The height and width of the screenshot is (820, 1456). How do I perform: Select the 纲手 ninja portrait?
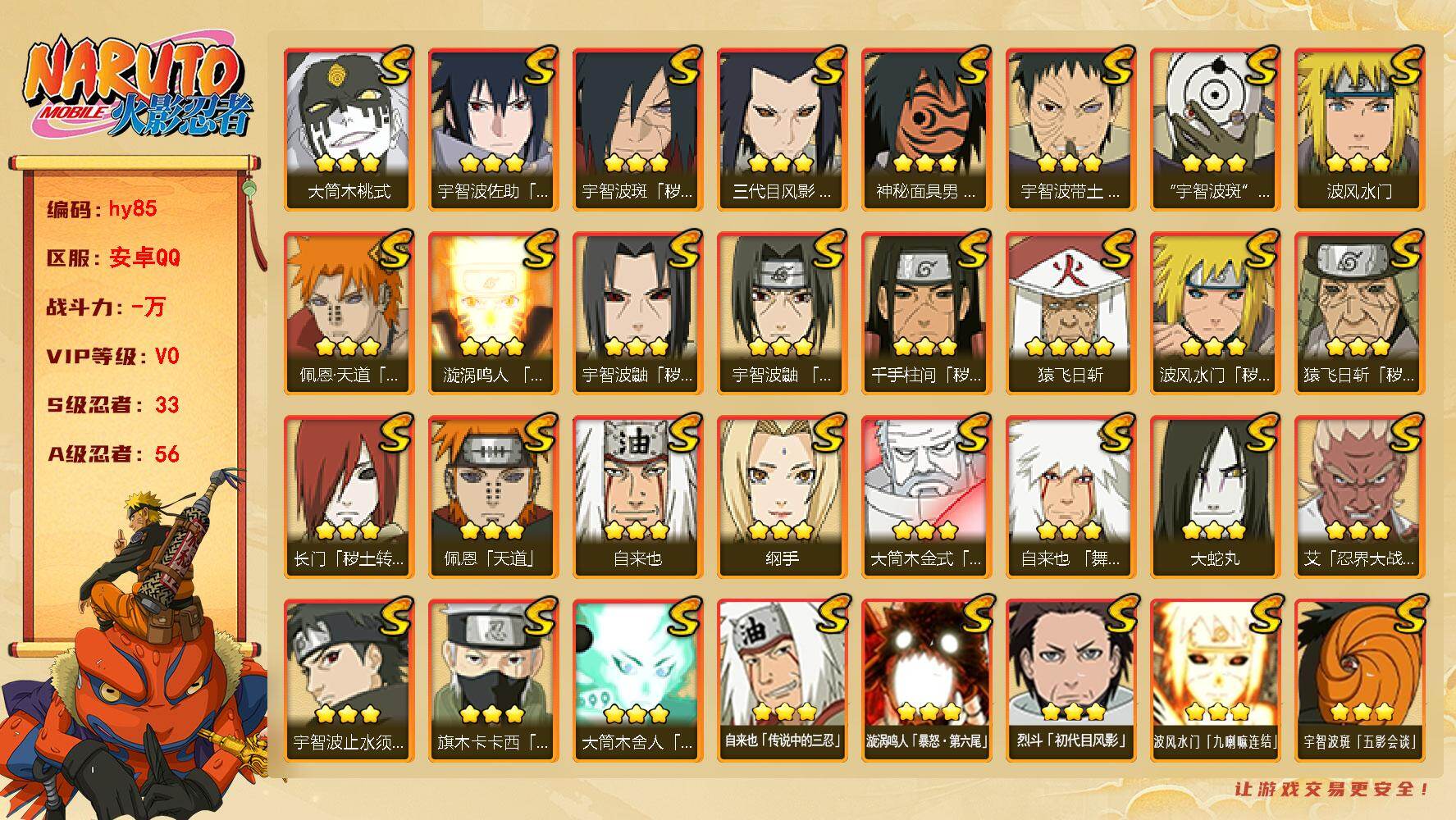coord(782,496)
